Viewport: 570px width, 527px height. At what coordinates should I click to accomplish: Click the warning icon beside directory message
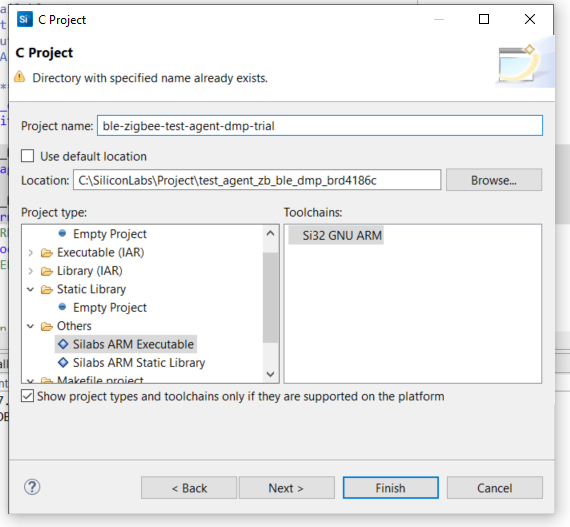(20, 77)
